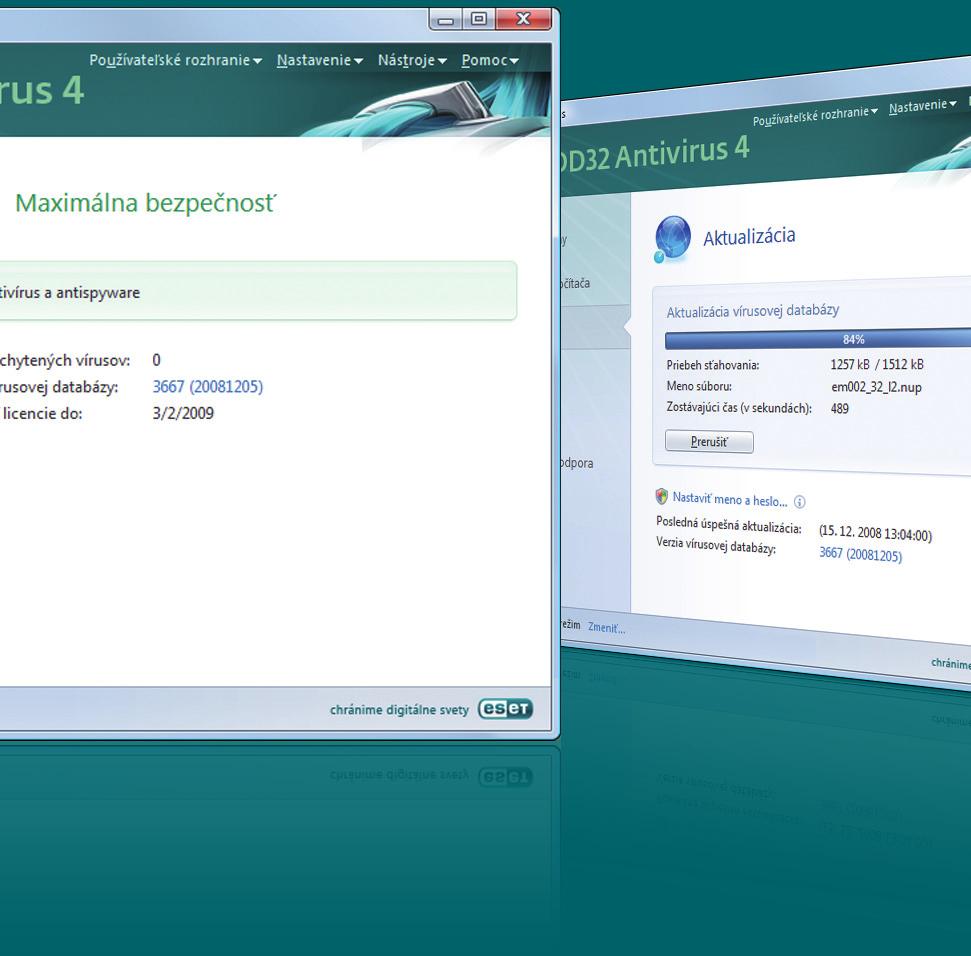This screenshot has width=971, height=956.
Task: Click file name em002_32_l2.nup
Action: [876, 388]
